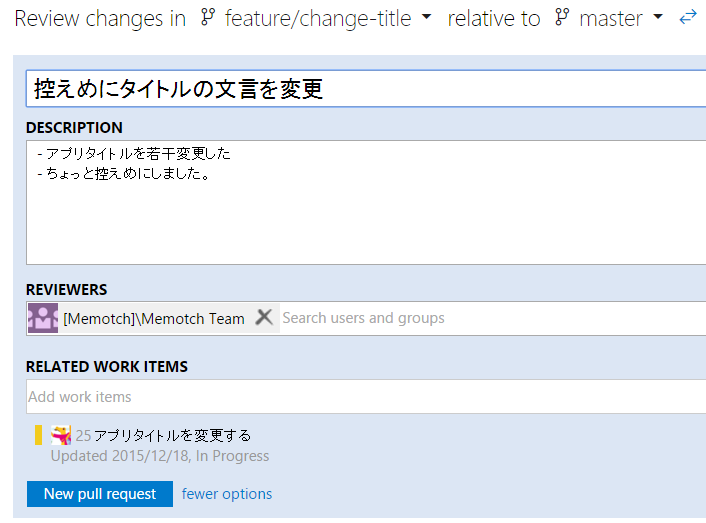This screenshot has width=706, height=523.
Task: Open work item 25 アプリタイトルを変更する
Action: pos(172,435)
